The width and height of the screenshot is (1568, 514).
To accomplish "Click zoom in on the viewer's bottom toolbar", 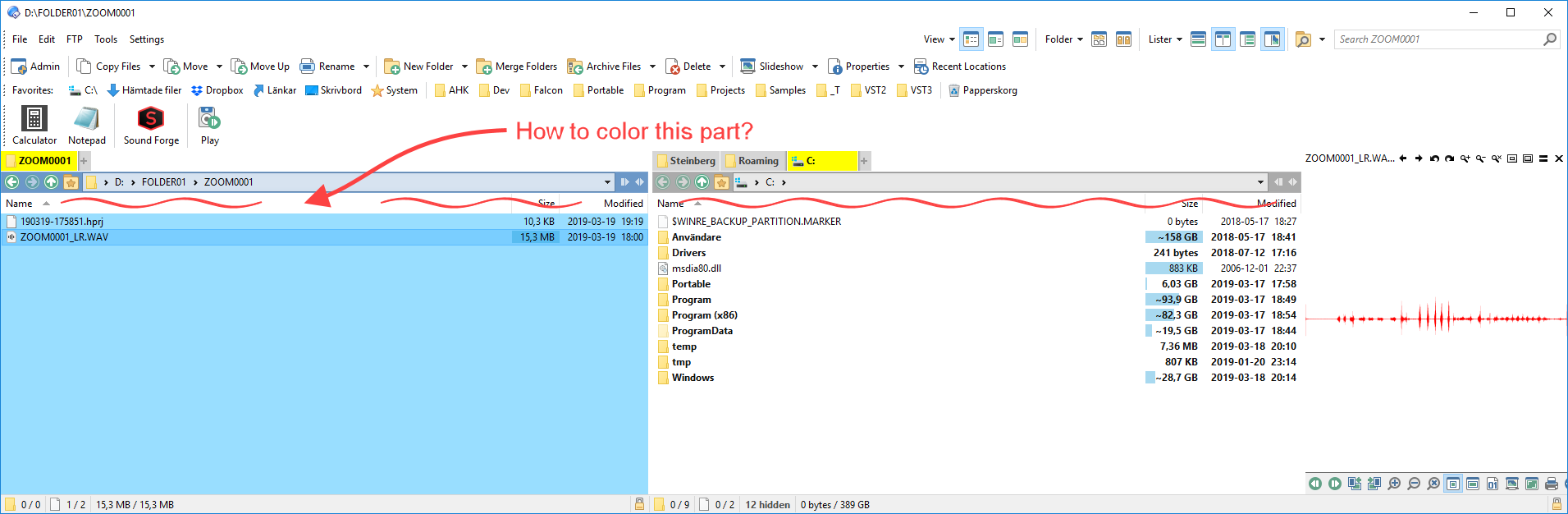I will pos(1394,484).
